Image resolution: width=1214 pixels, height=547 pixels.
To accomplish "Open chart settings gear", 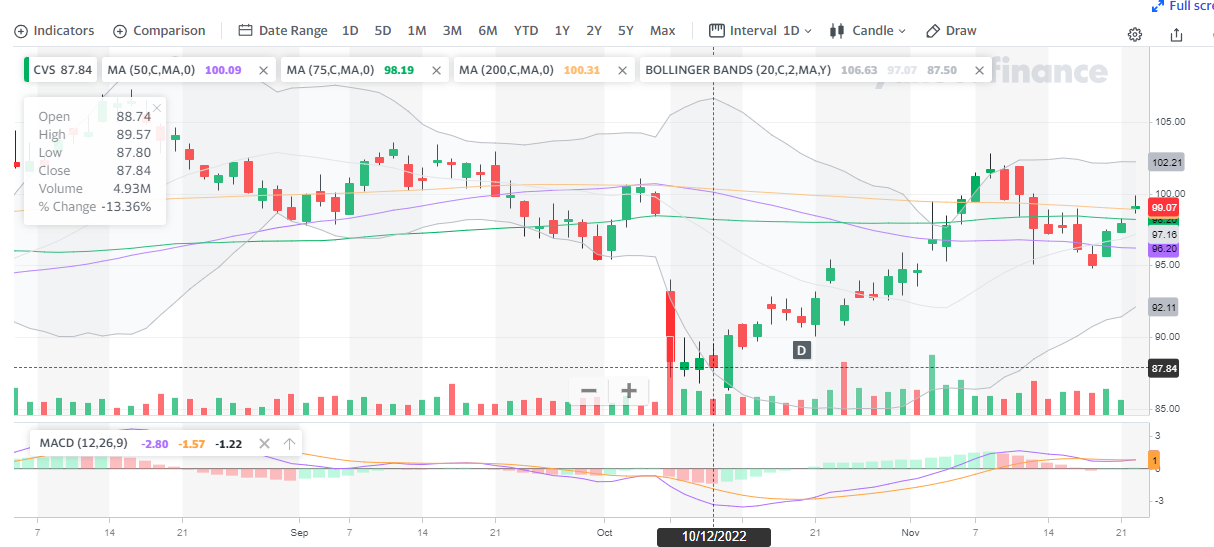I will click(1135, 35).
